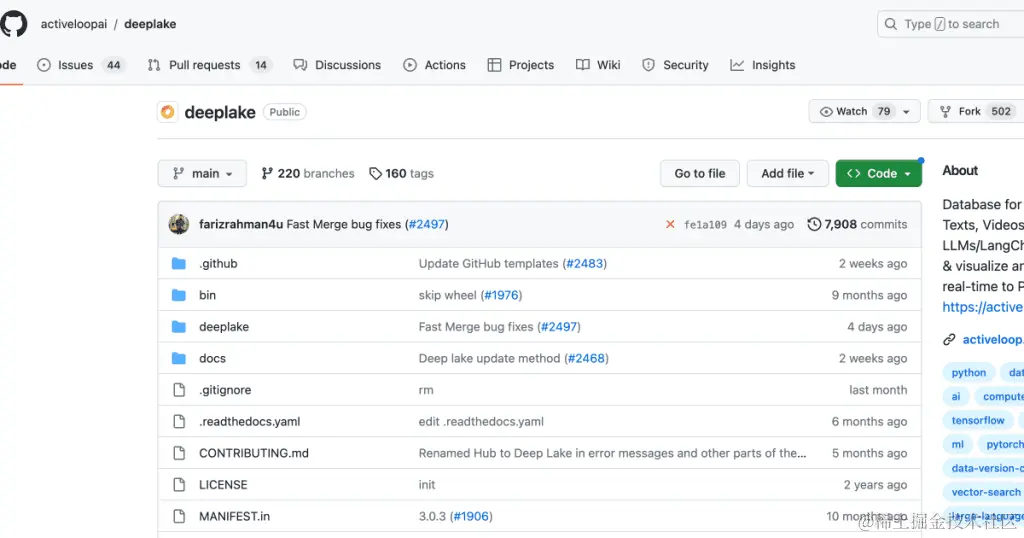Switch to the Discussions tab
Viewport: 1024px width, 538px height.
click(x=337, y=65)
